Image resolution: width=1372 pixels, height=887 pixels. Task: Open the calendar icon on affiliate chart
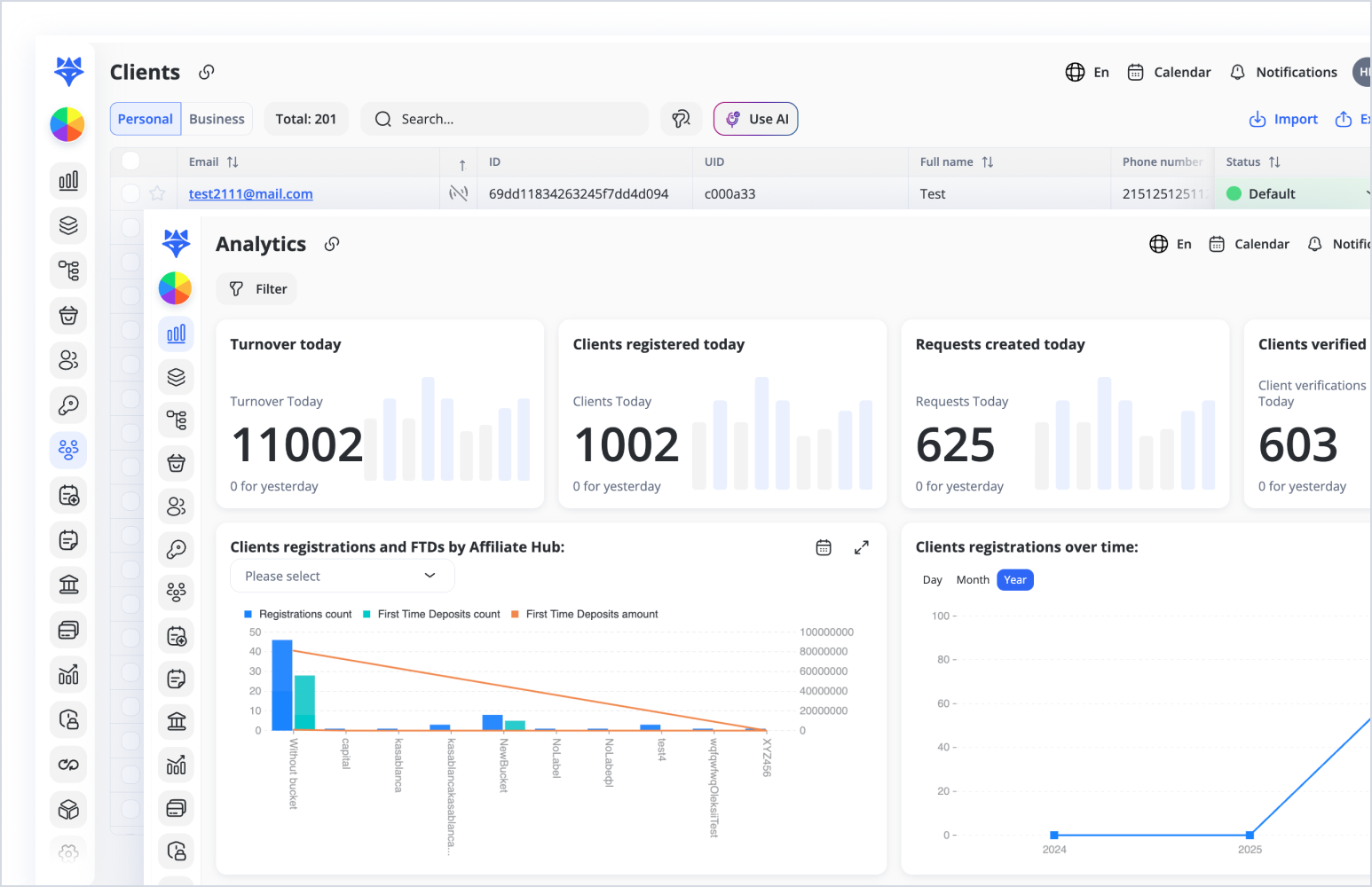pos(824,547)
